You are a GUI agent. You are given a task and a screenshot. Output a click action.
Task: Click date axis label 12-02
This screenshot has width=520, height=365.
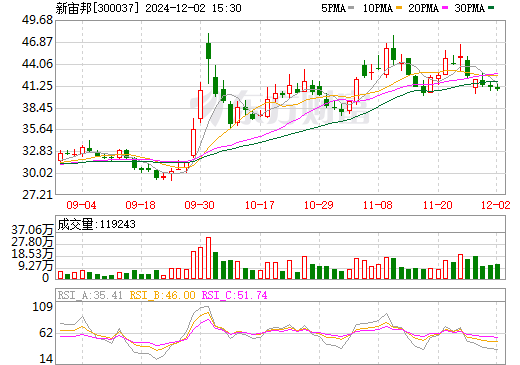tap(496, 205)
